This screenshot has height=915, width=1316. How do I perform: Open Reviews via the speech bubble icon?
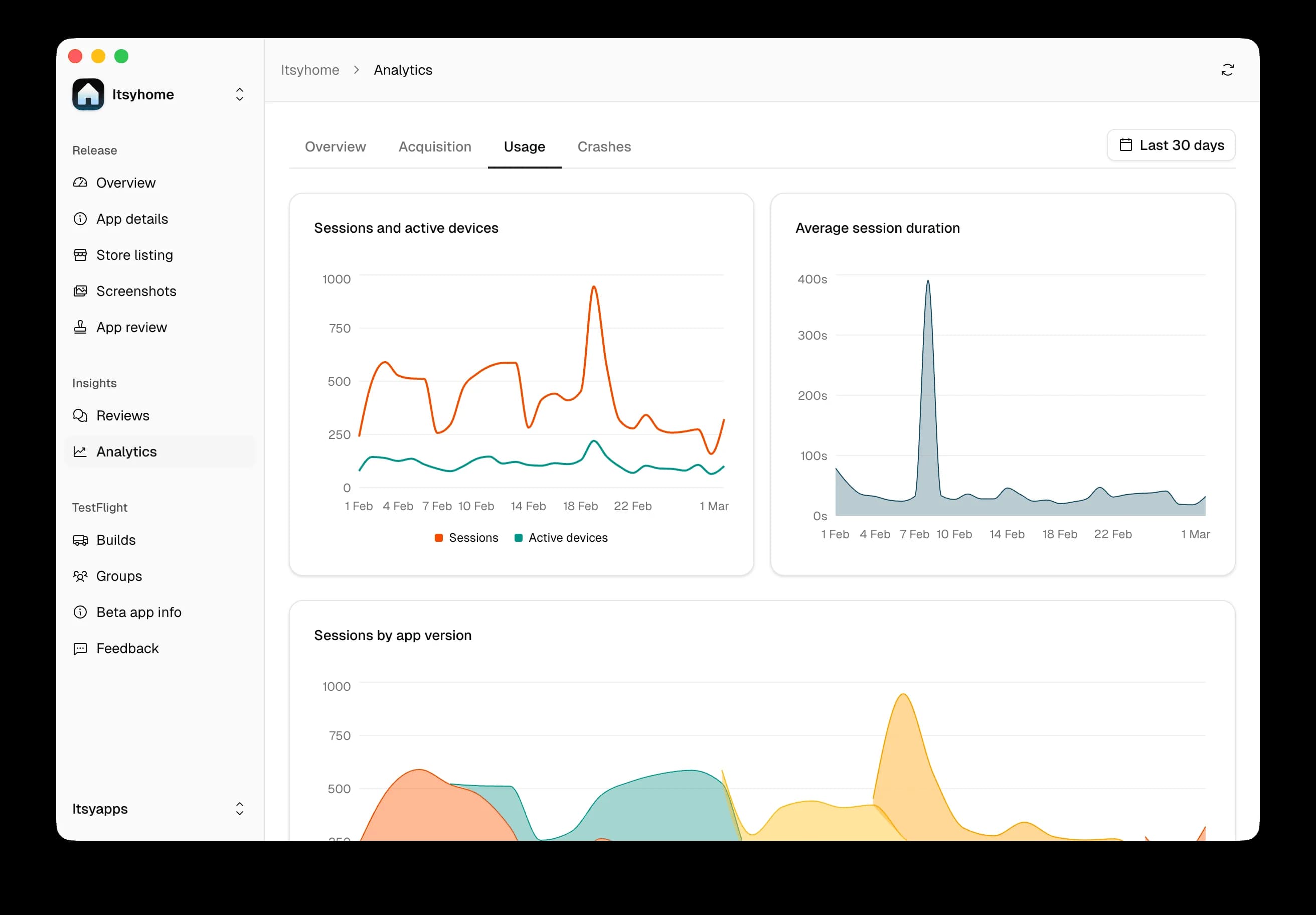point(81,415)
